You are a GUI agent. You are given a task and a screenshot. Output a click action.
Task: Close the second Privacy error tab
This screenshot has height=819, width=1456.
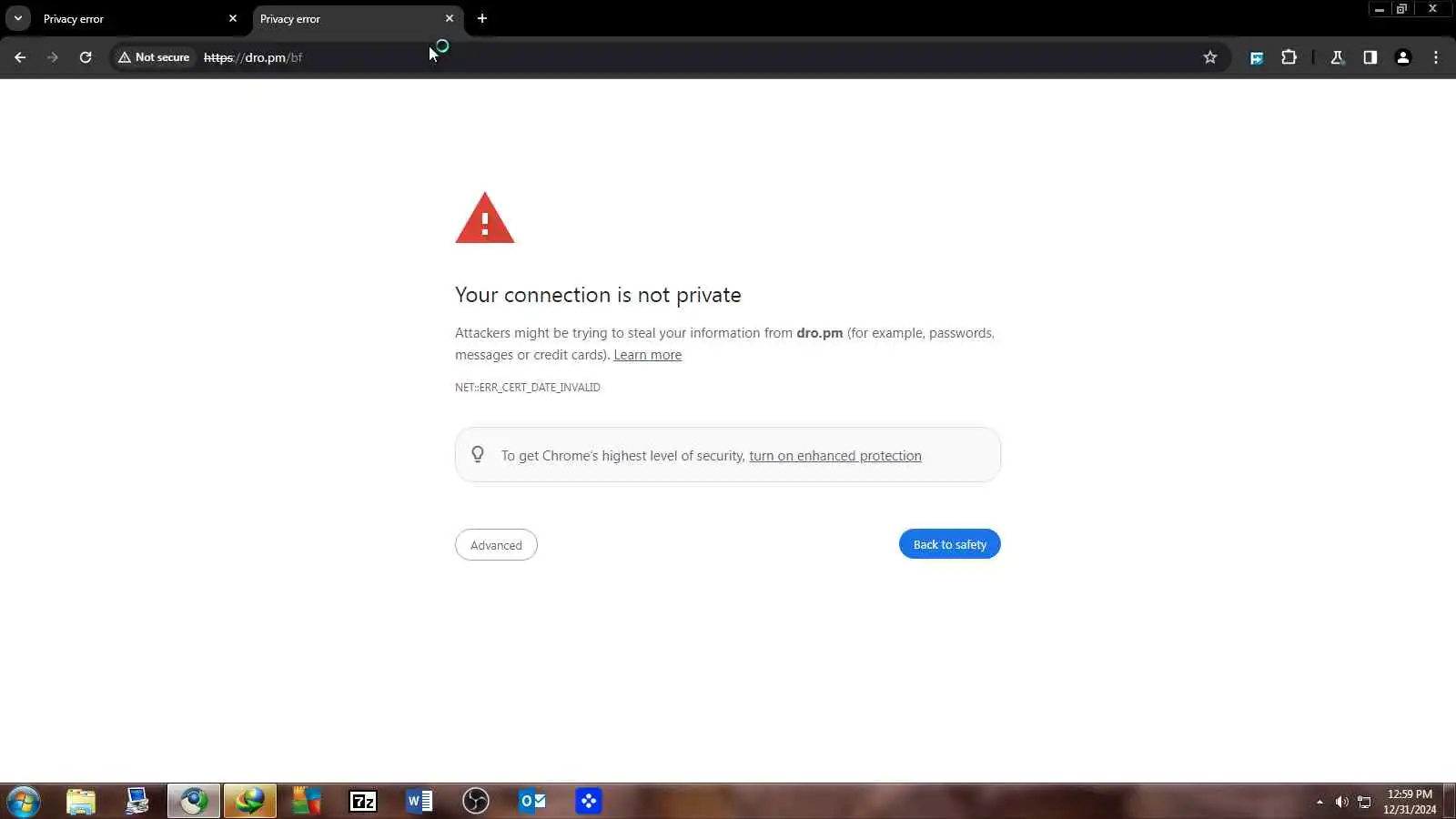(x=450, y=18)
